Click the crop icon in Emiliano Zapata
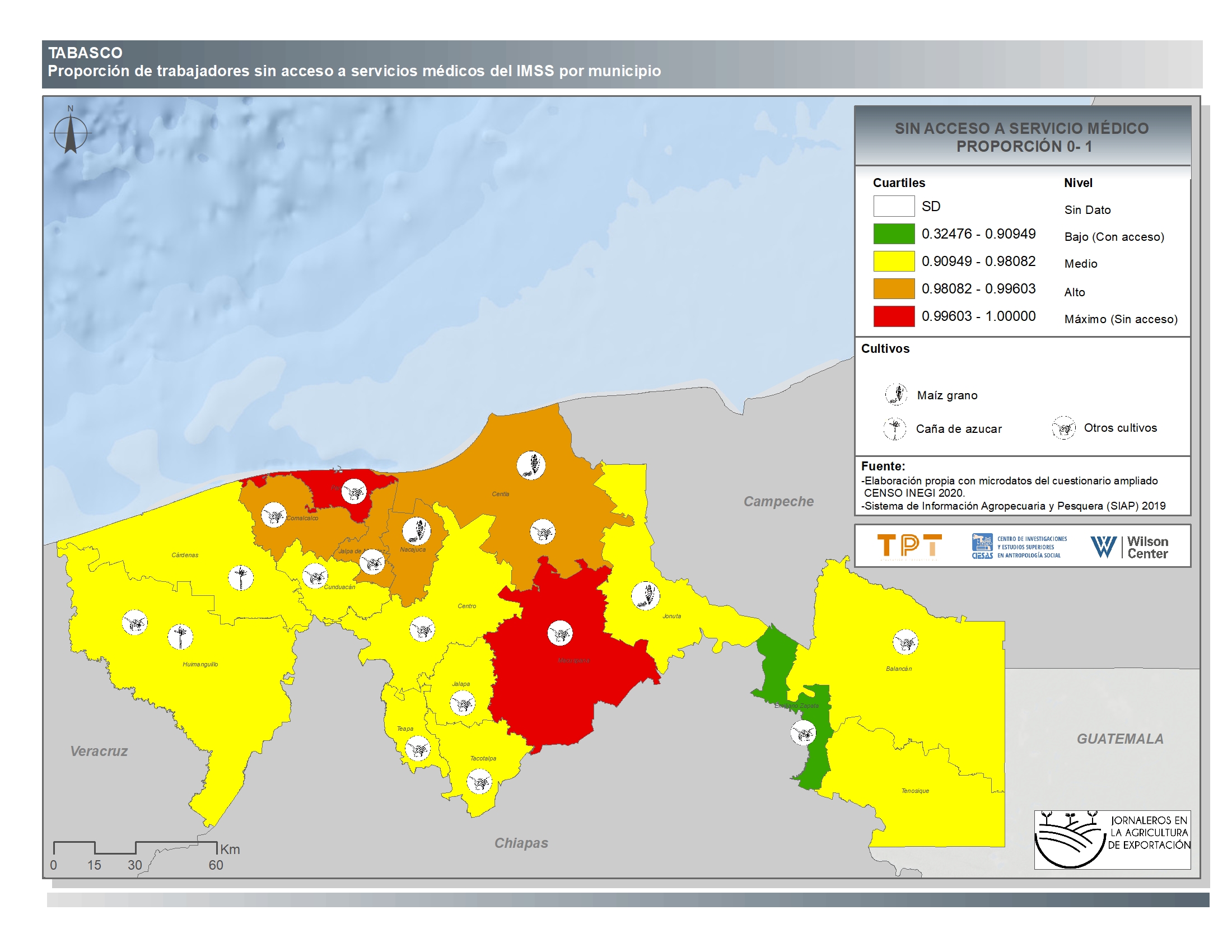Viewport: 1232px width, 952px height. pos(803,733)
